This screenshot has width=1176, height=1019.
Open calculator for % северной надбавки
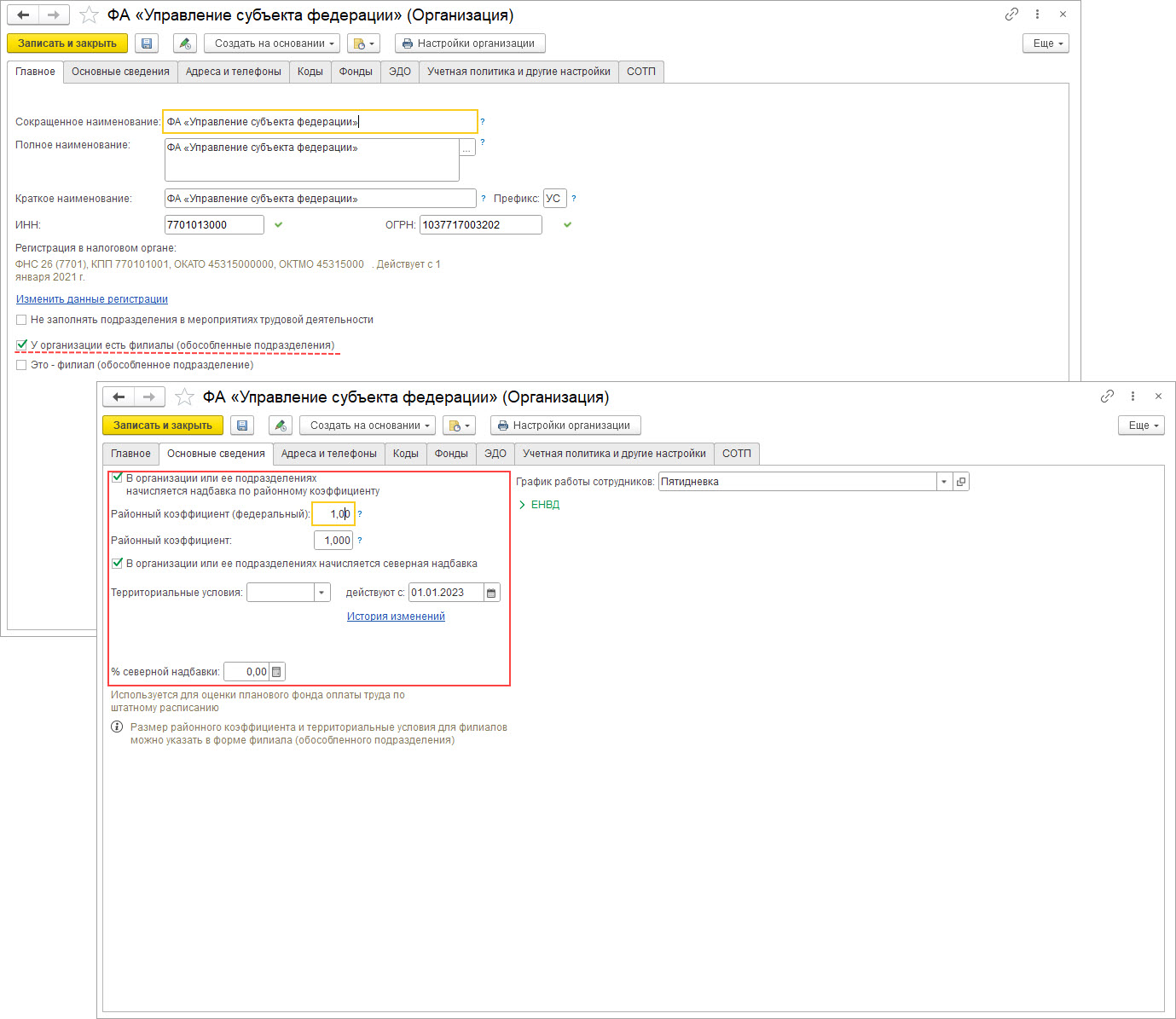pyautogui.click(x=277, y=672)
